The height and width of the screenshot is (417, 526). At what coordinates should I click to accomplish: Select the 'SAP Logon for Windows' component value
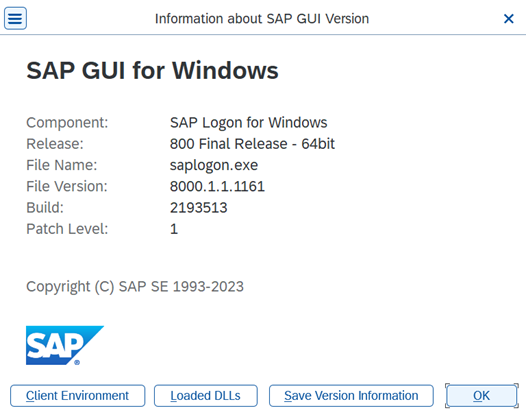(x=249, y=123)
